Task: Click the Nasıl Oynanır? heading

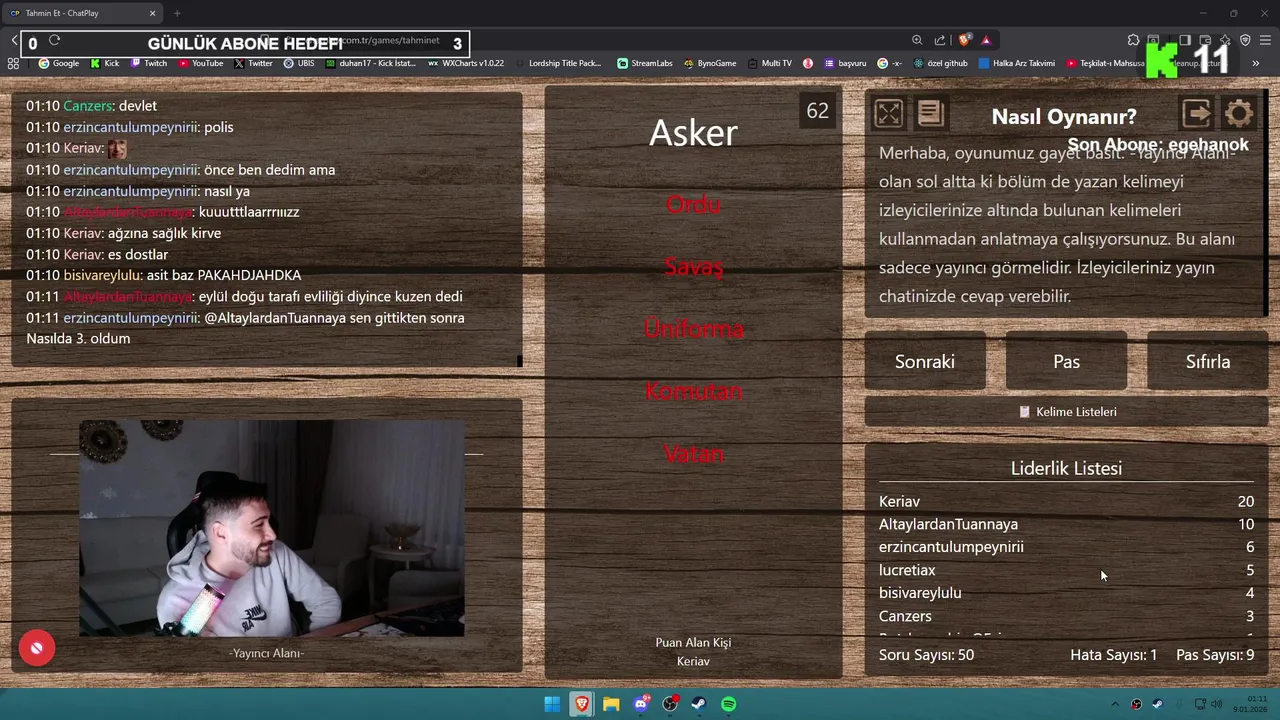Action: (x=1064, y=117)
